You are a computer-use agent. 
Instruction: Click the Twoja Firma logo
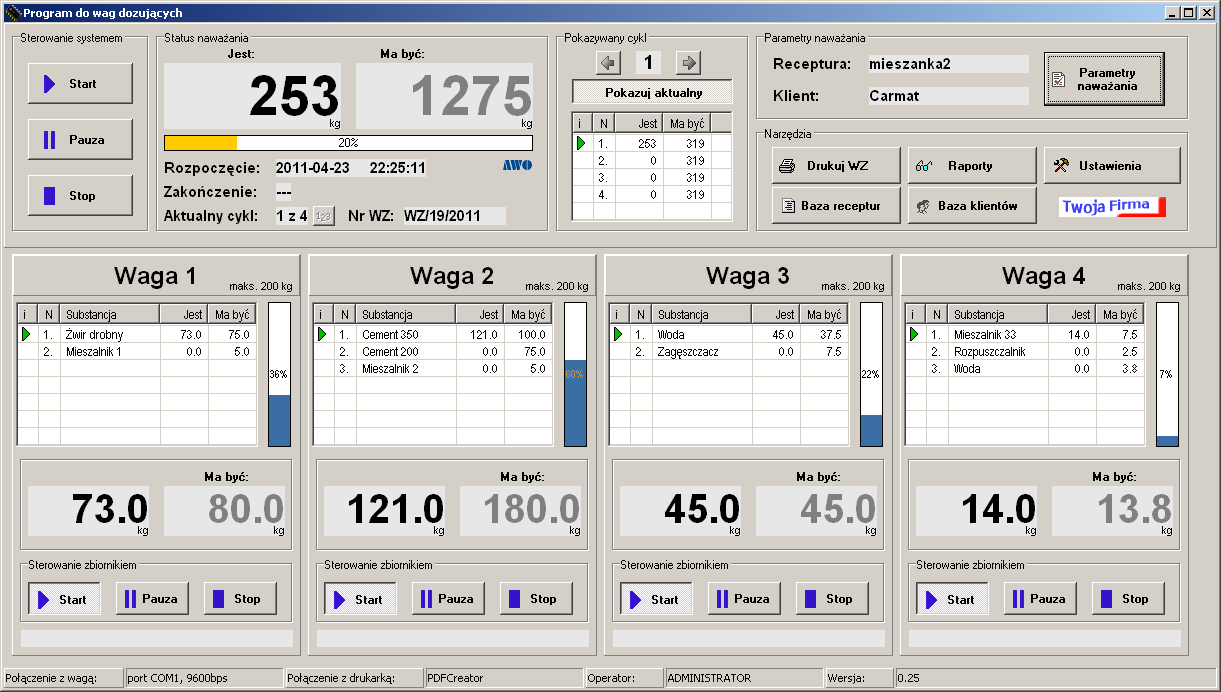click(1113, 207)
